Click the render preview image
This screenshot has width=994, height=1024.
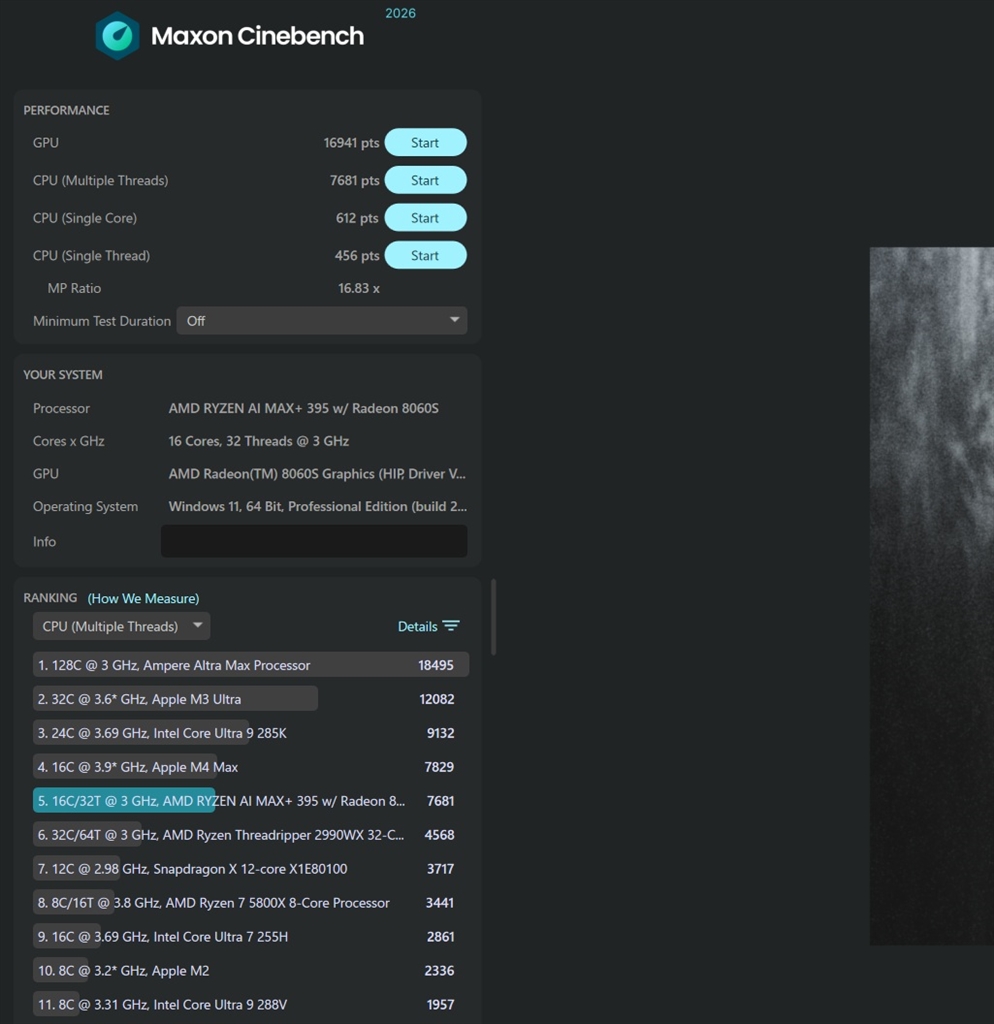click(x=931, y=596)
